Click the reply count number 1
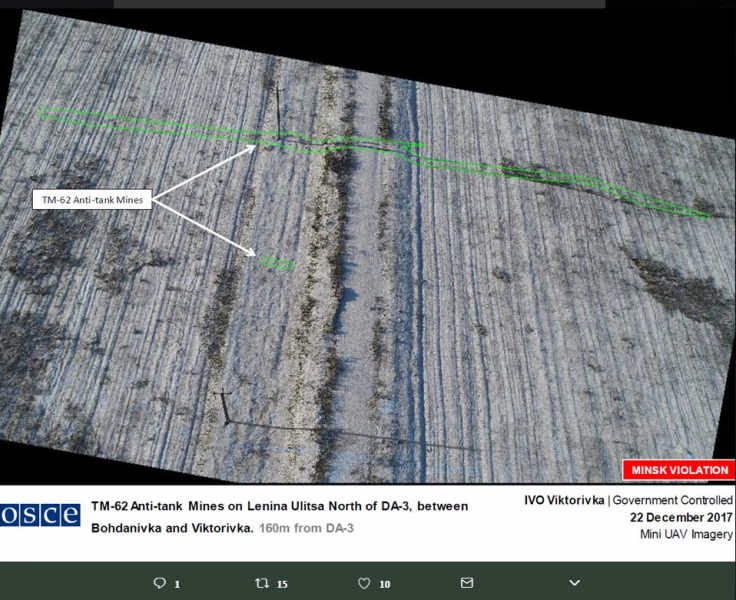This screenshot has width=736, height=600. point(177,584)
